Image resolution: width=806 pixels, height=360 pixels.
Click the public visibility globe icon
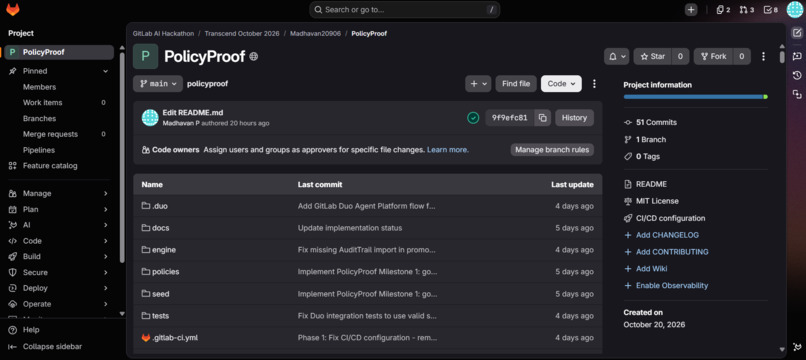253,57
